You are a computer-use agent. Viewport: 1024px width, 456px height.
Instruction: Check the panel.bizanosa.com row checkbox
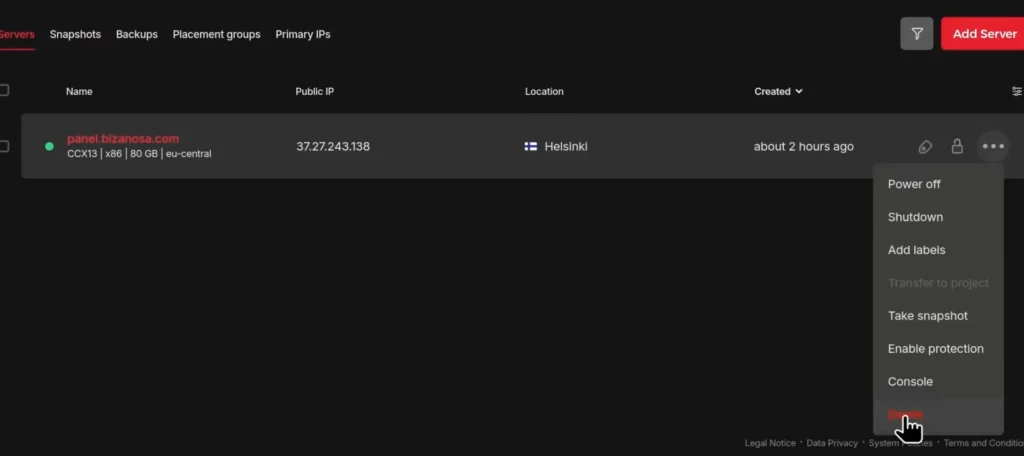pos(4,147)
